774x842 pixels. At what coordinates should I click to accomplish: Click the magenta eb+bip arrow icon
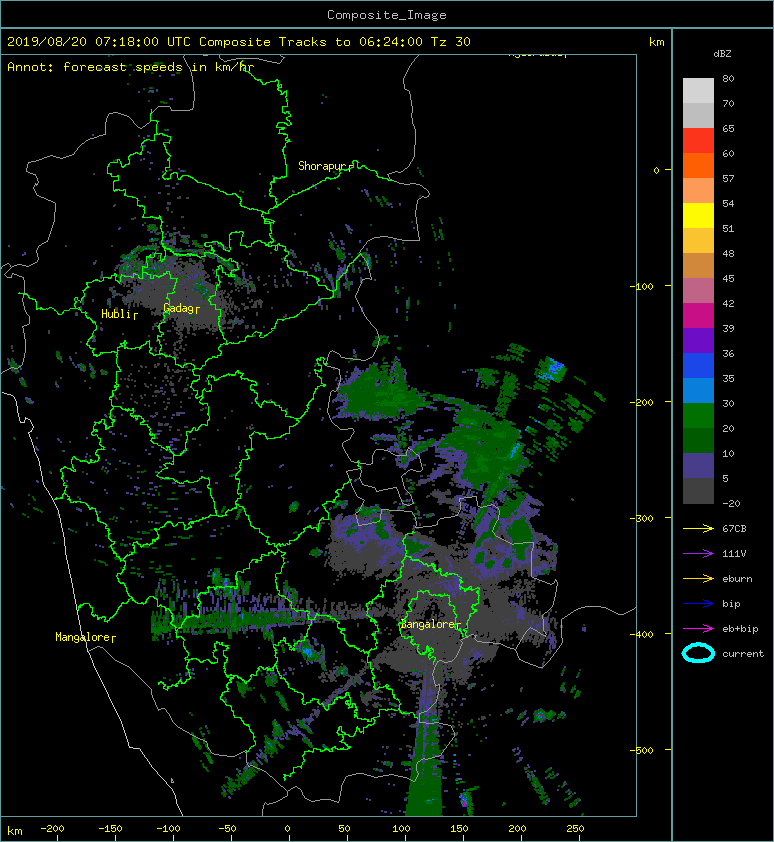(x=698, y=628)
